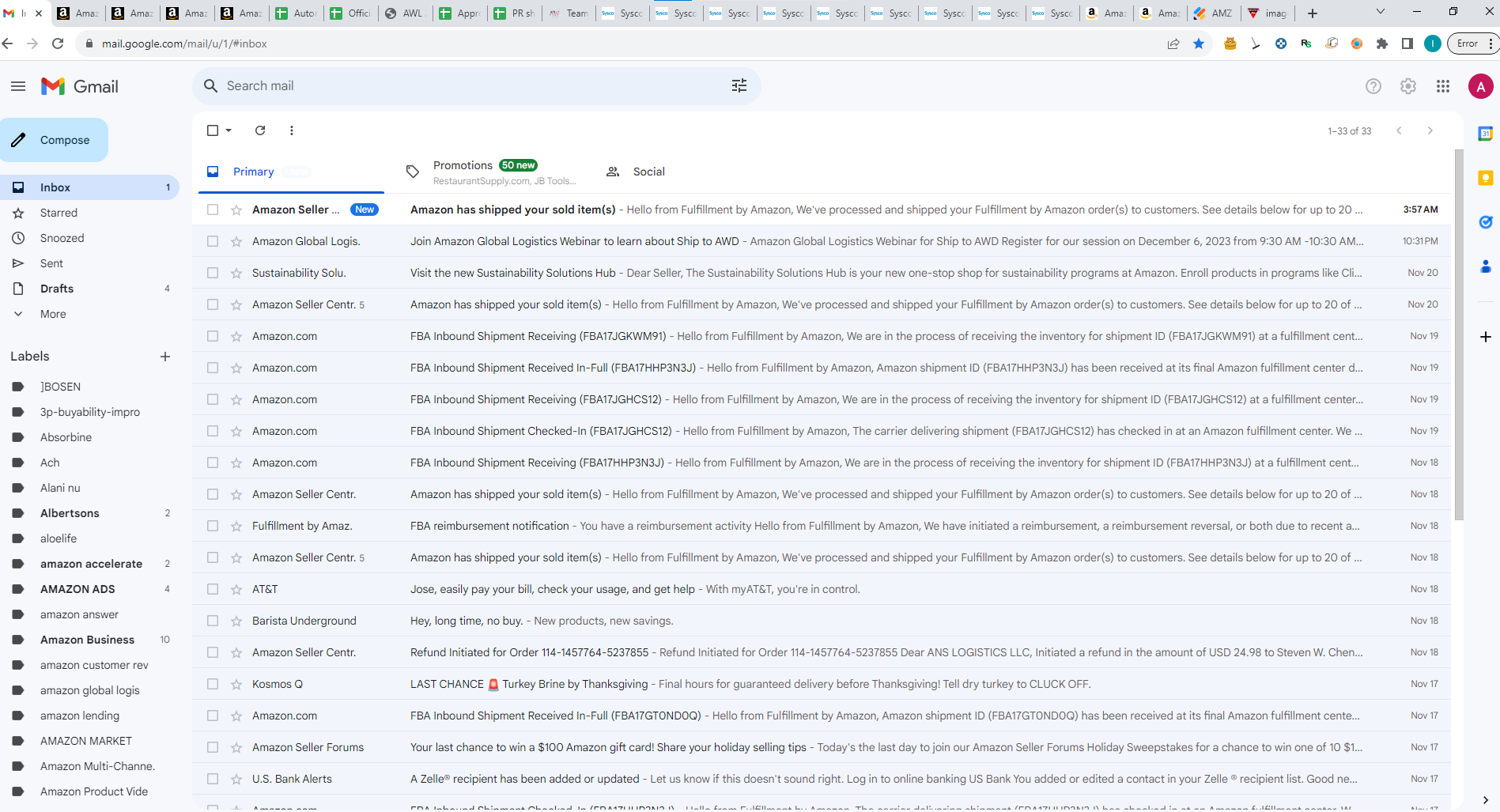Tick the select-all checkbox in the toolbar
Screen dimensions: 1500x812
tap(213, 130)
